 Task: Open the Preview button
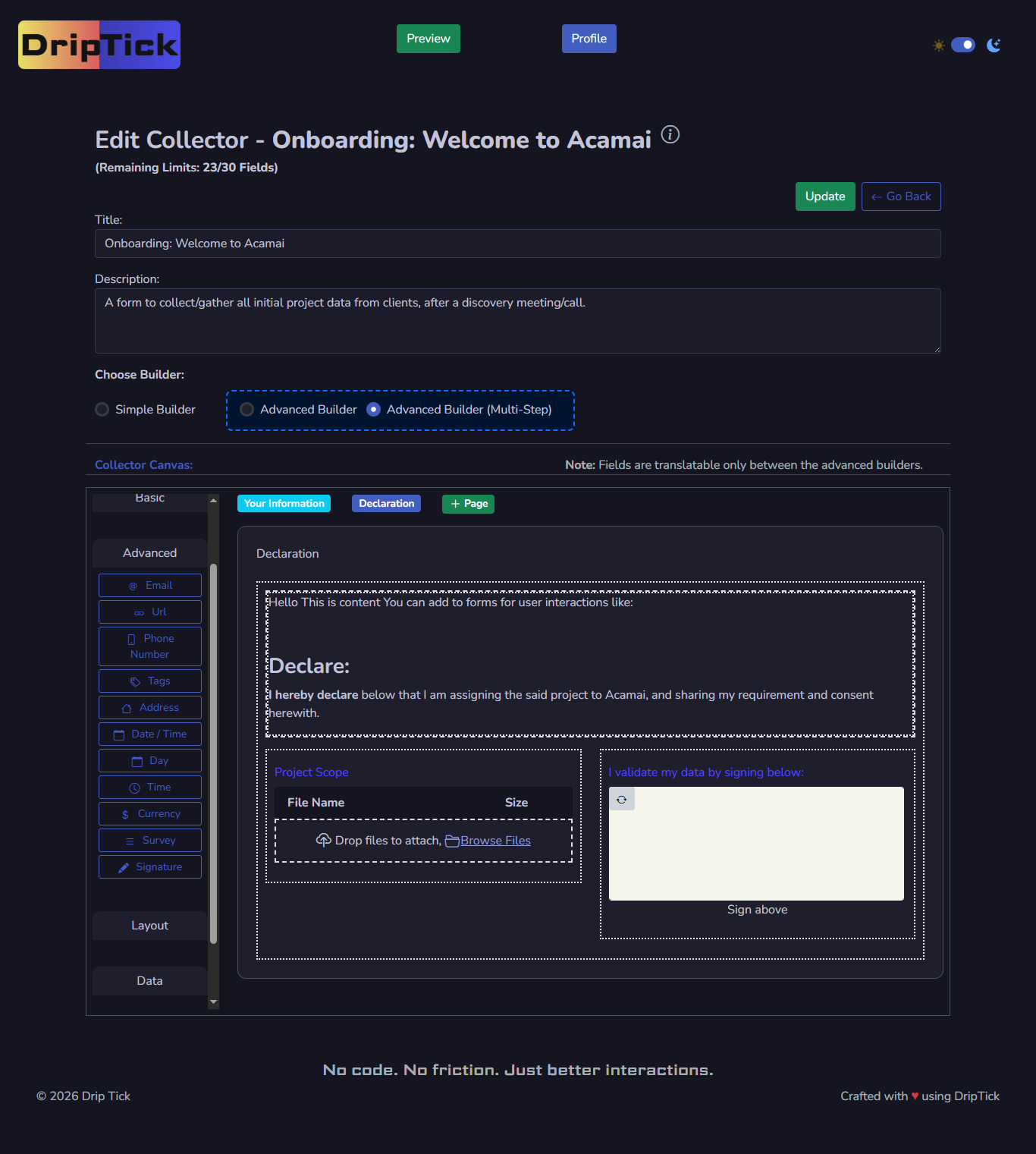click(429, 39)
